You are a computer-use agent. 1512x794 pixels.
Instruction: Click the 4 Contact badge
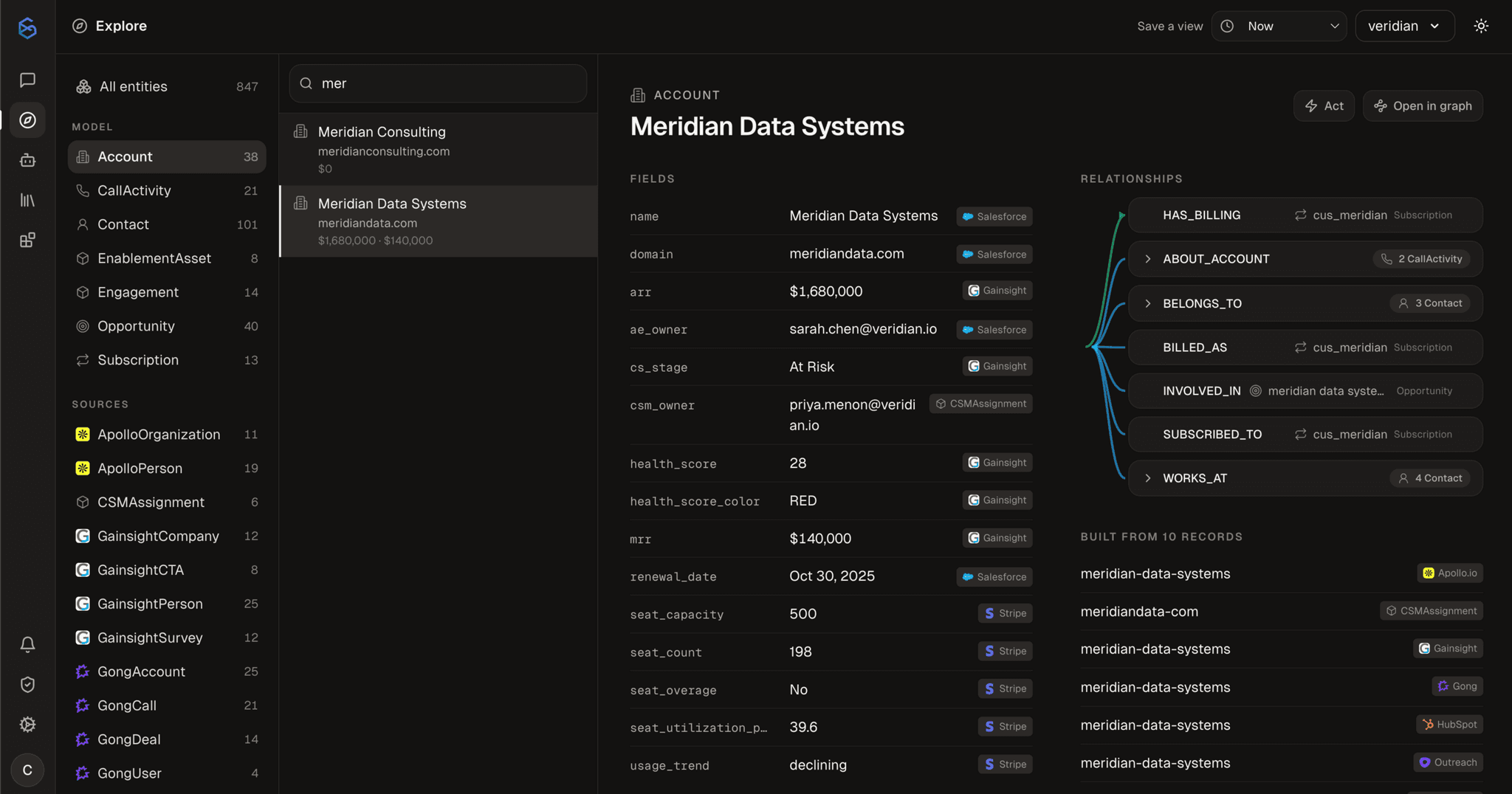click(1430, 478)
